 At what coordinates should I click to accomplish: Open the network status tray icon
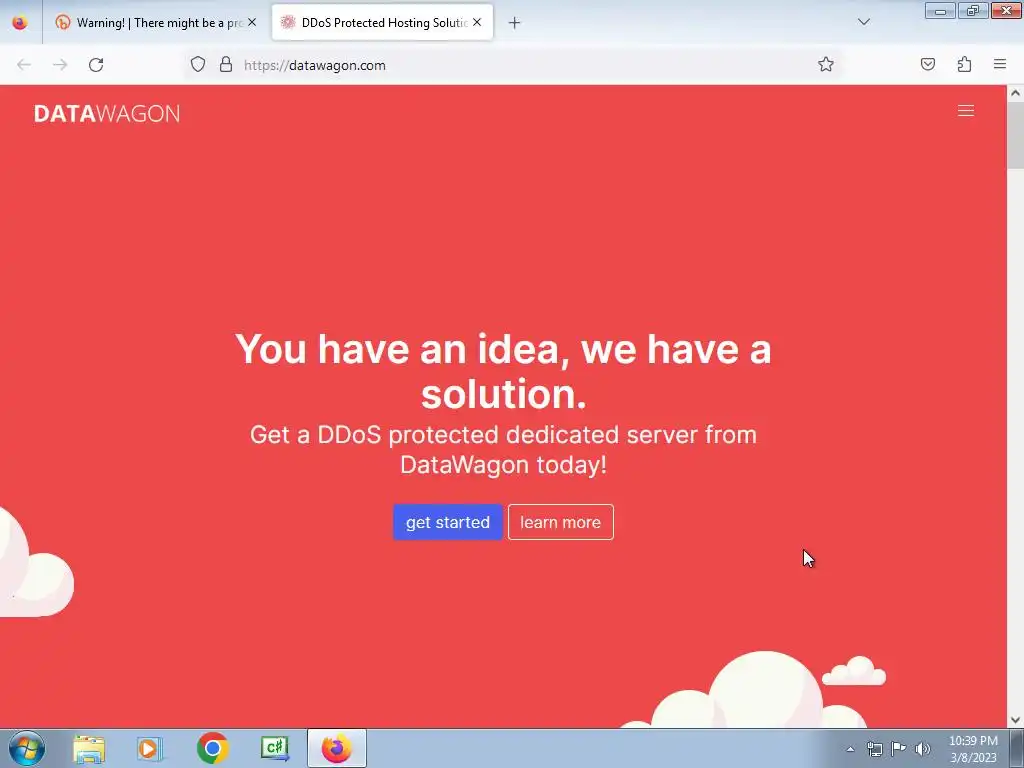tap(874, 749)
